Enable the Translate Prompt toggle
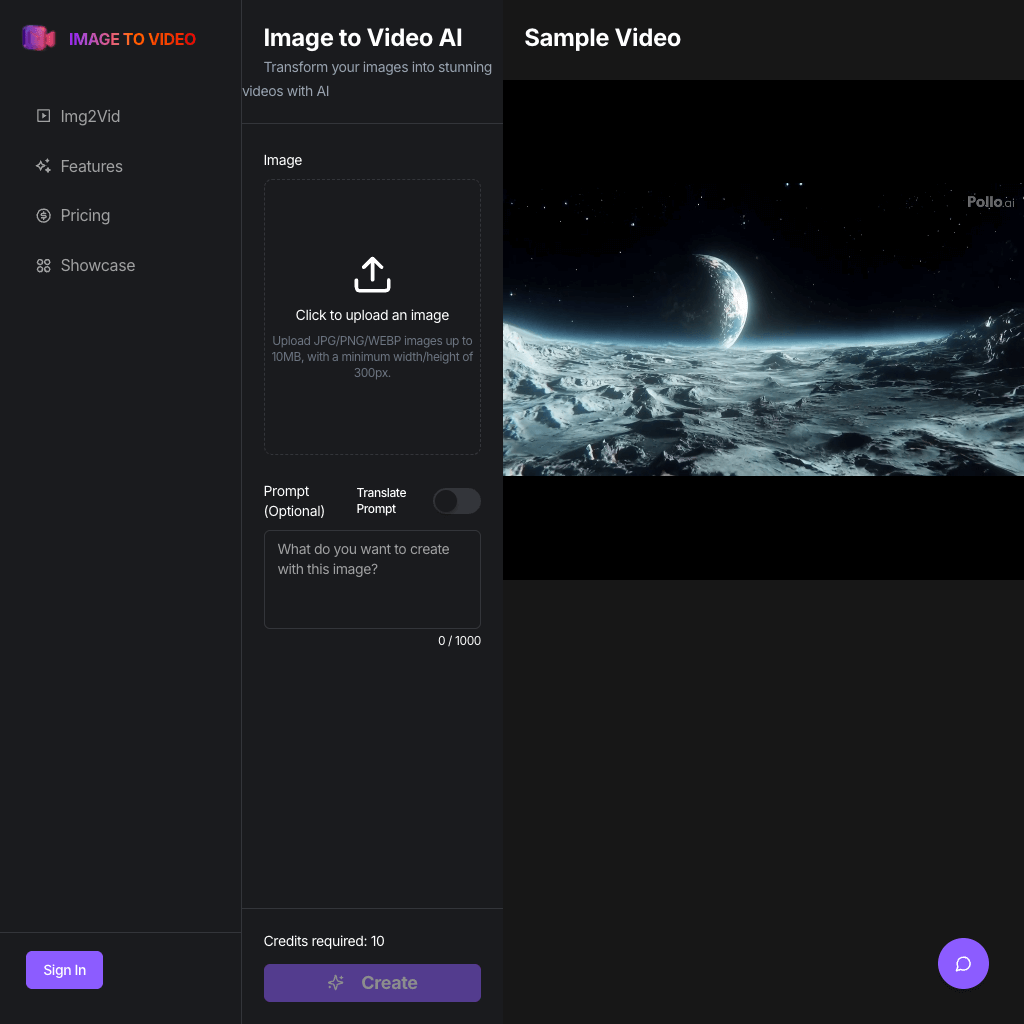 pyautogui.click(x=457, y=501)
